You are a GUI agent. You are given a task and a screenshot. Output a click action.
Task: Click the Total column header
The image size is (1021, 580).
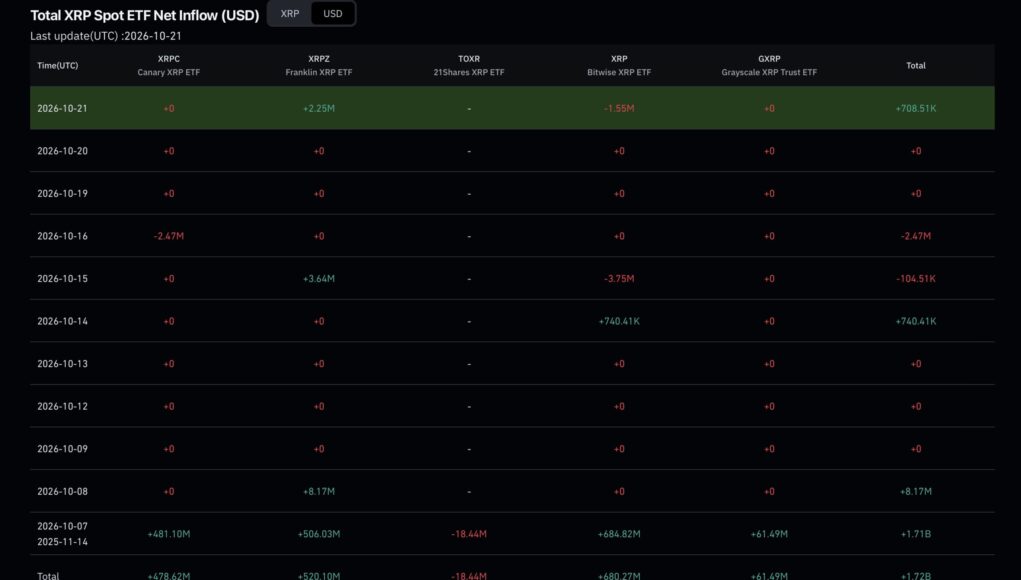[x=916, y=65]
